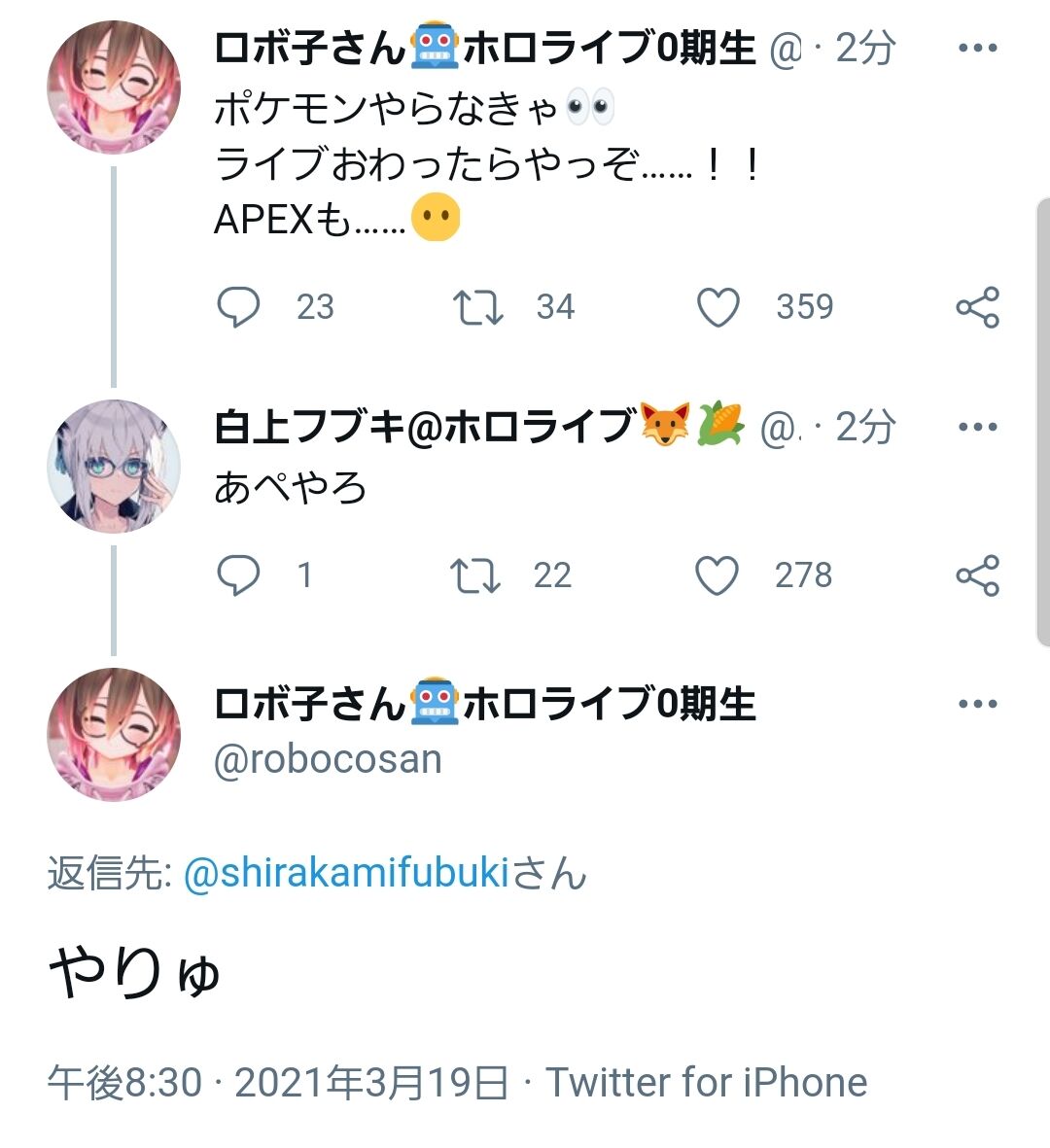Like the tweet with 359 likes
This screenshot has width=1050, height=1148.
718,307
